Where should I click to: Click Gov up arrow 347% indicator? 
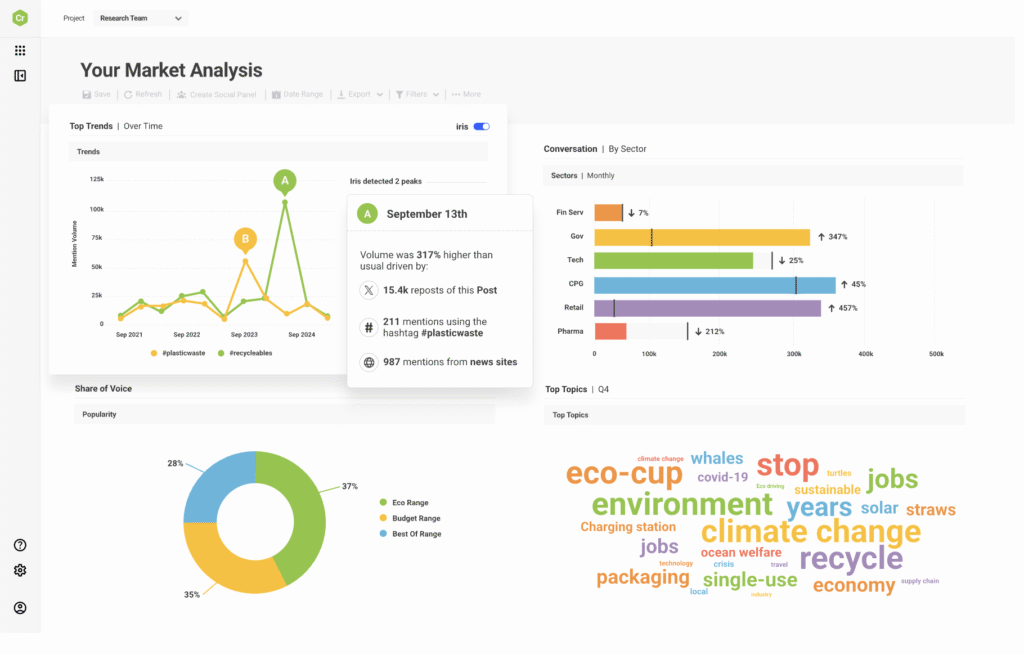[833, 237]
